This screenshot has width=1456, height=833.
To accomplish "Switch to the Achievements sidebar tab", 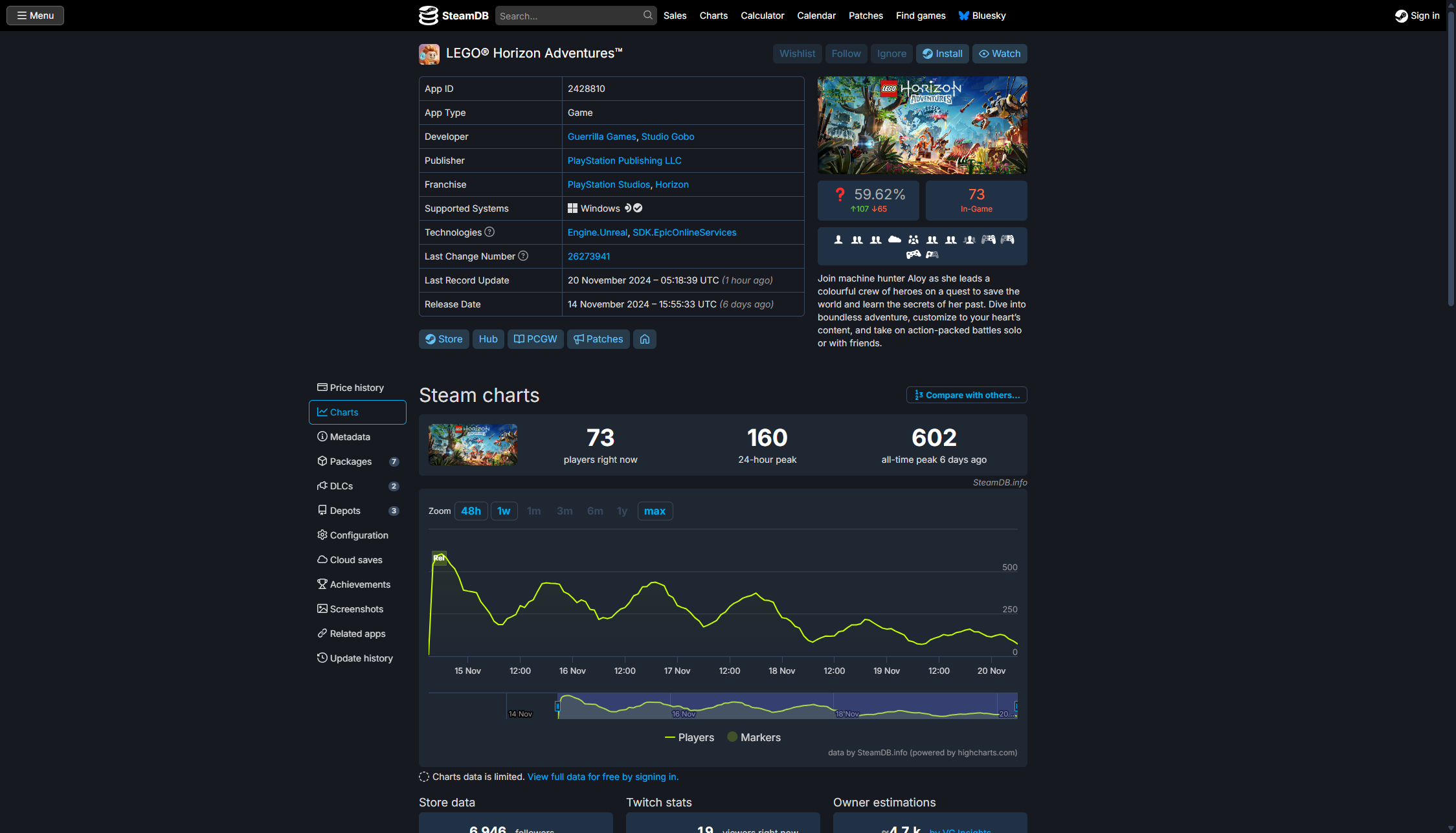I will point(359,584).
